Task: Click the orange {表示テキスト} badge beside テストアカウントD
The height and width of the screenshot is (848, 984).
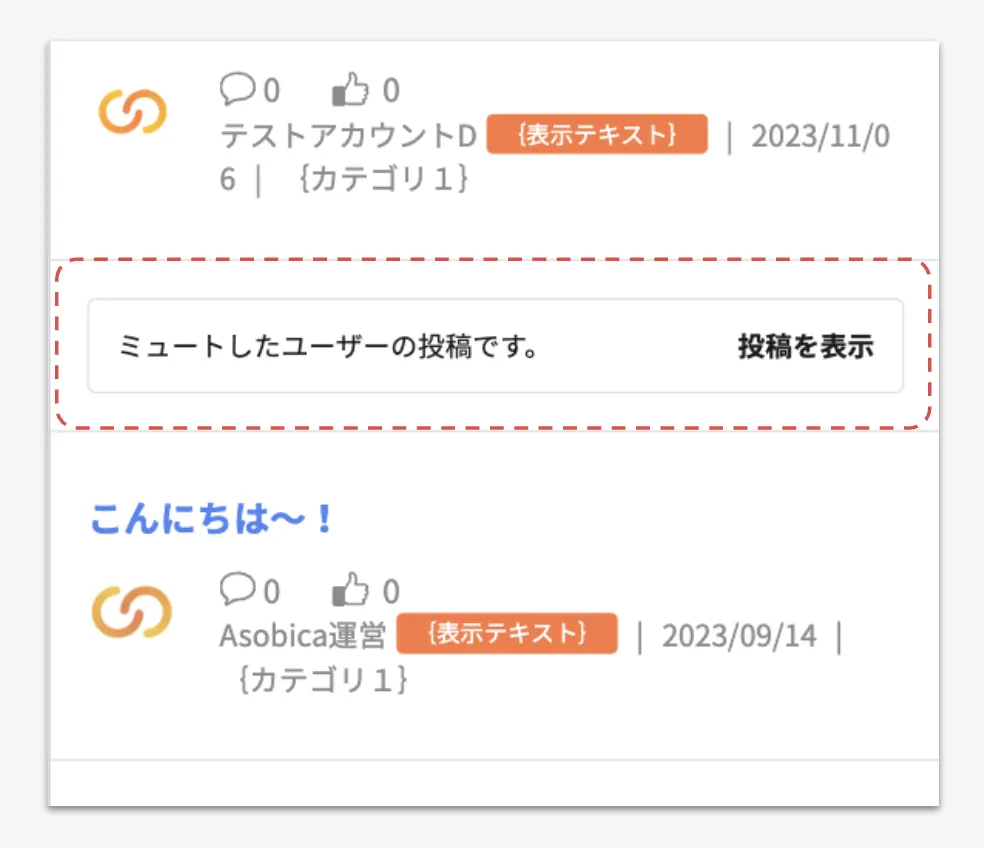Action: click(x=597, y=135)
